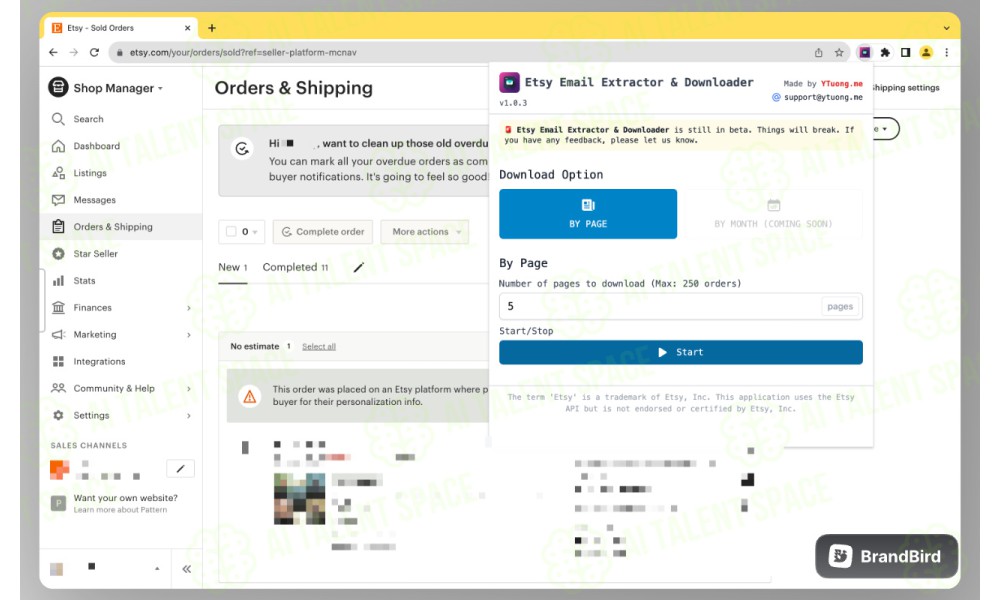Open the extensions puzzle icon
Viewport: 1000px width, 600px height.
(885, 52)
